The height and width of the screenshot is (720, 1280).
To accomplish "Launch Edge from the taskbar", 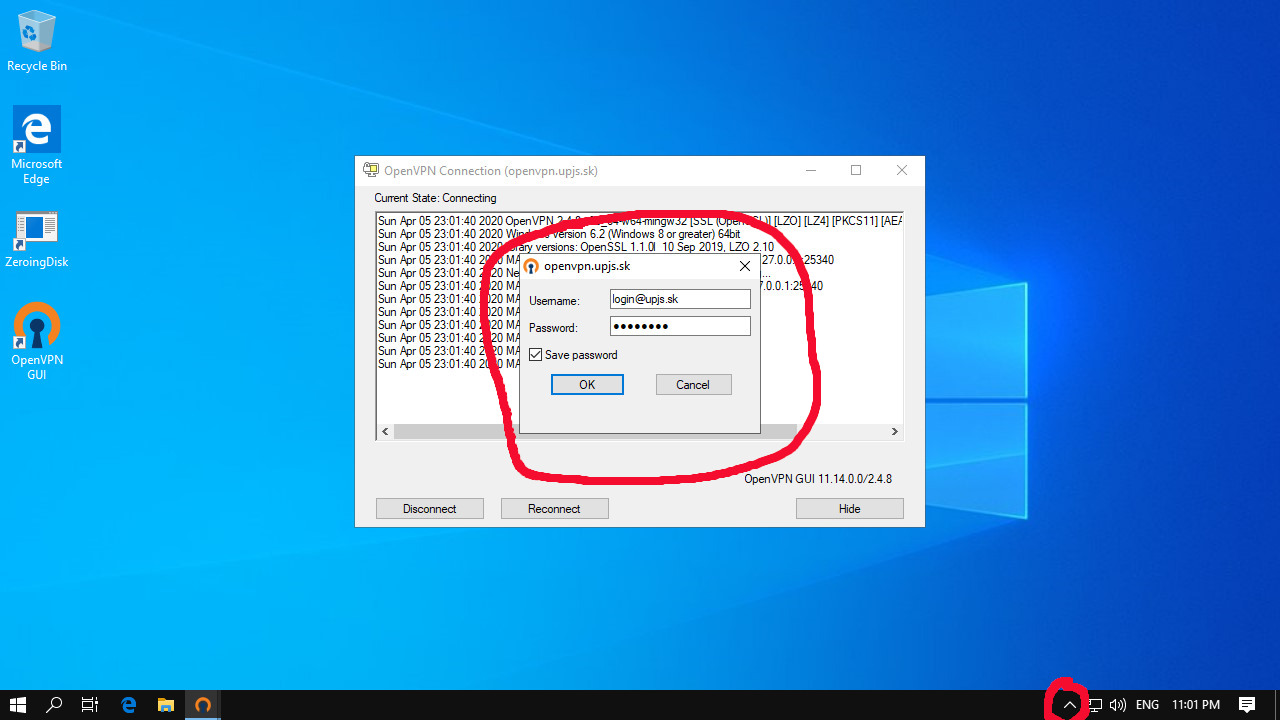I will pos(129,705).
